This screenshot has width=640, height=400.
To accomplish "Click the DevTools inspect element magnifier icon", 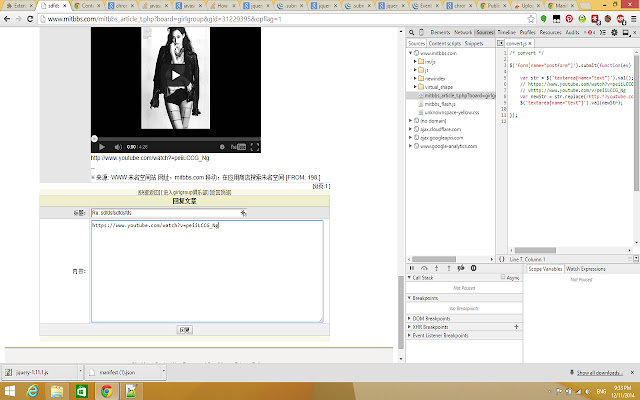I will point(411,32).
